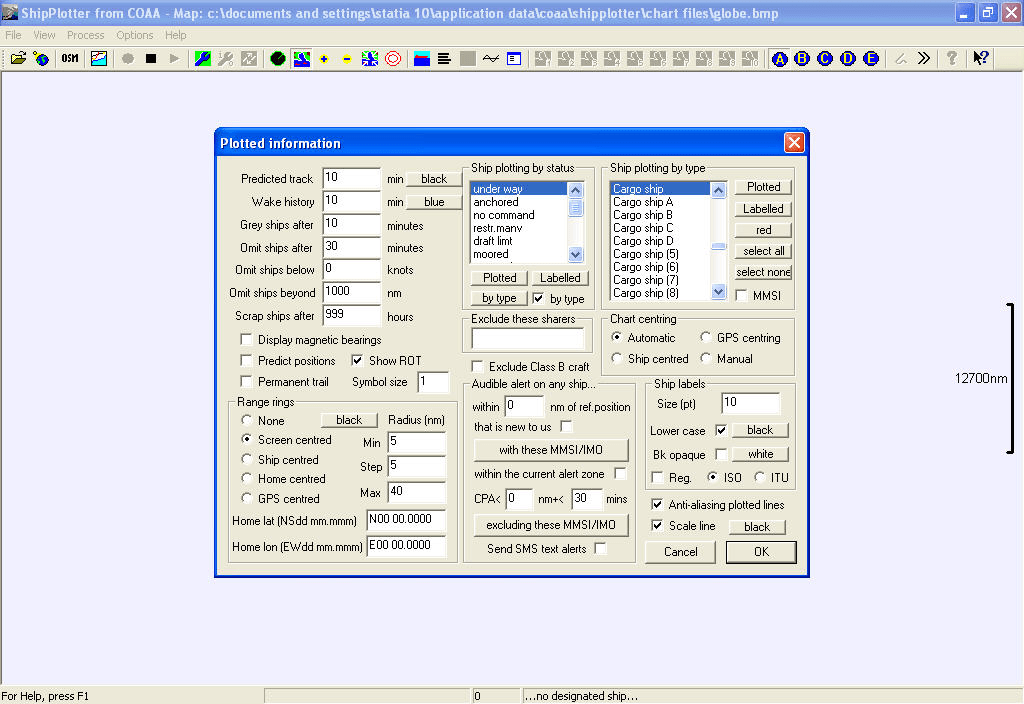Click the black radar circle icon
Screen dimensions: 1024x704
click(x=278, y=59)
